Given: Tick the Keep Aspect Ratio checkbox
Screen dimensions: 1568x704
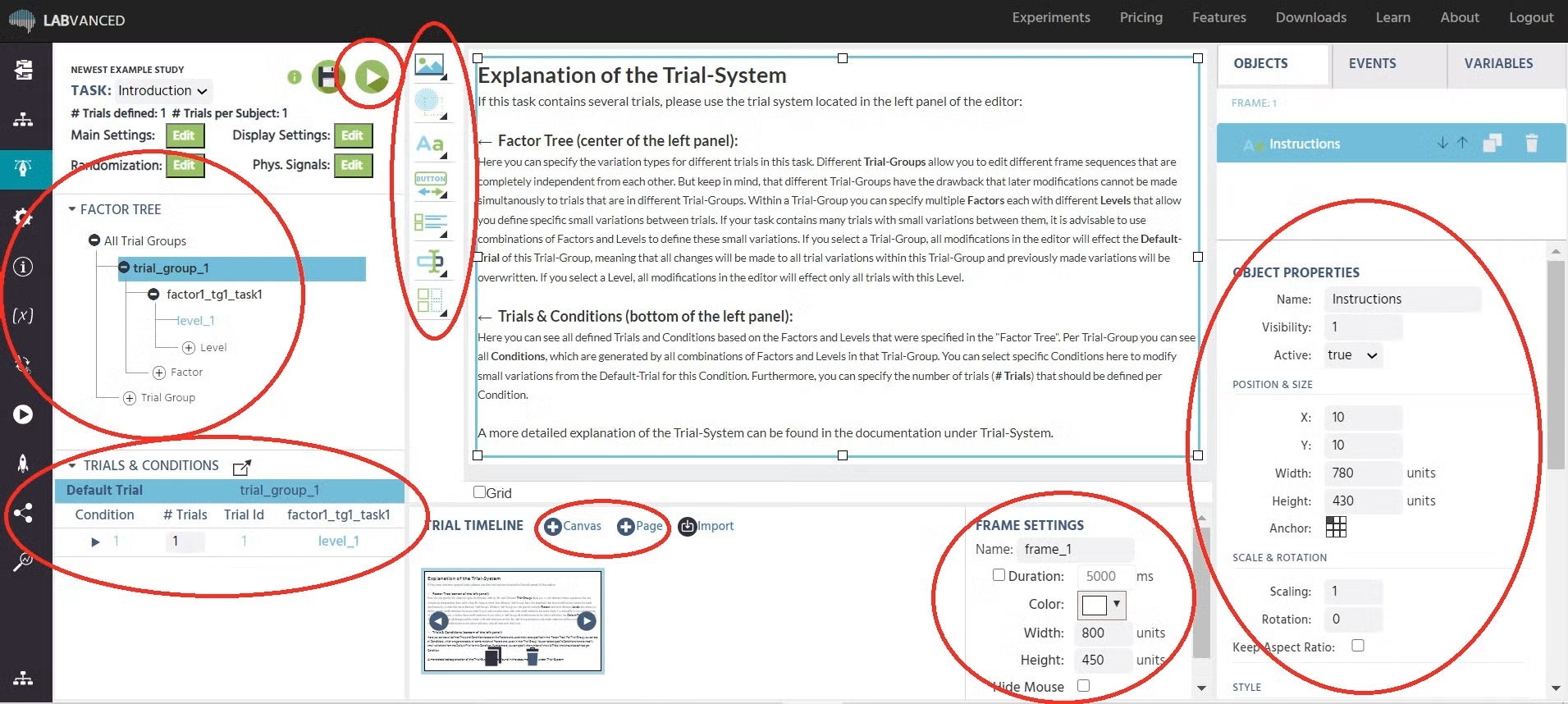Looking at the screenshot, I should (1358, 646).
